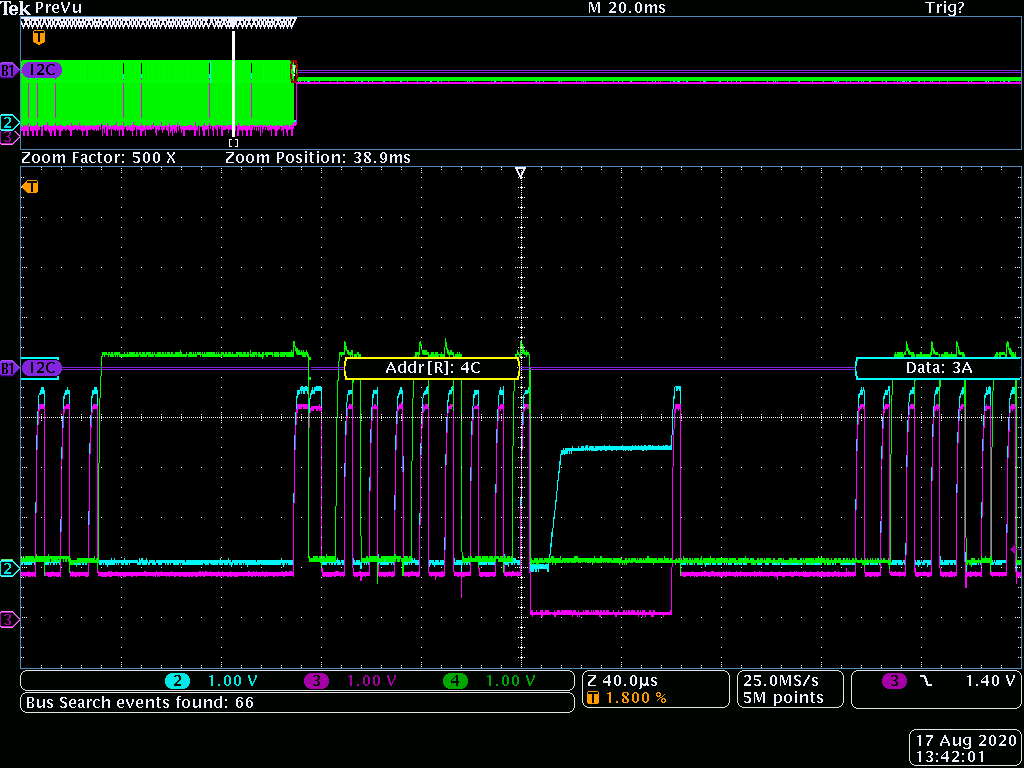The height and width of the screenshot is (768, 1024).
Task: Click the Tek PreVu acquisition status
Action: click(41, 8)
